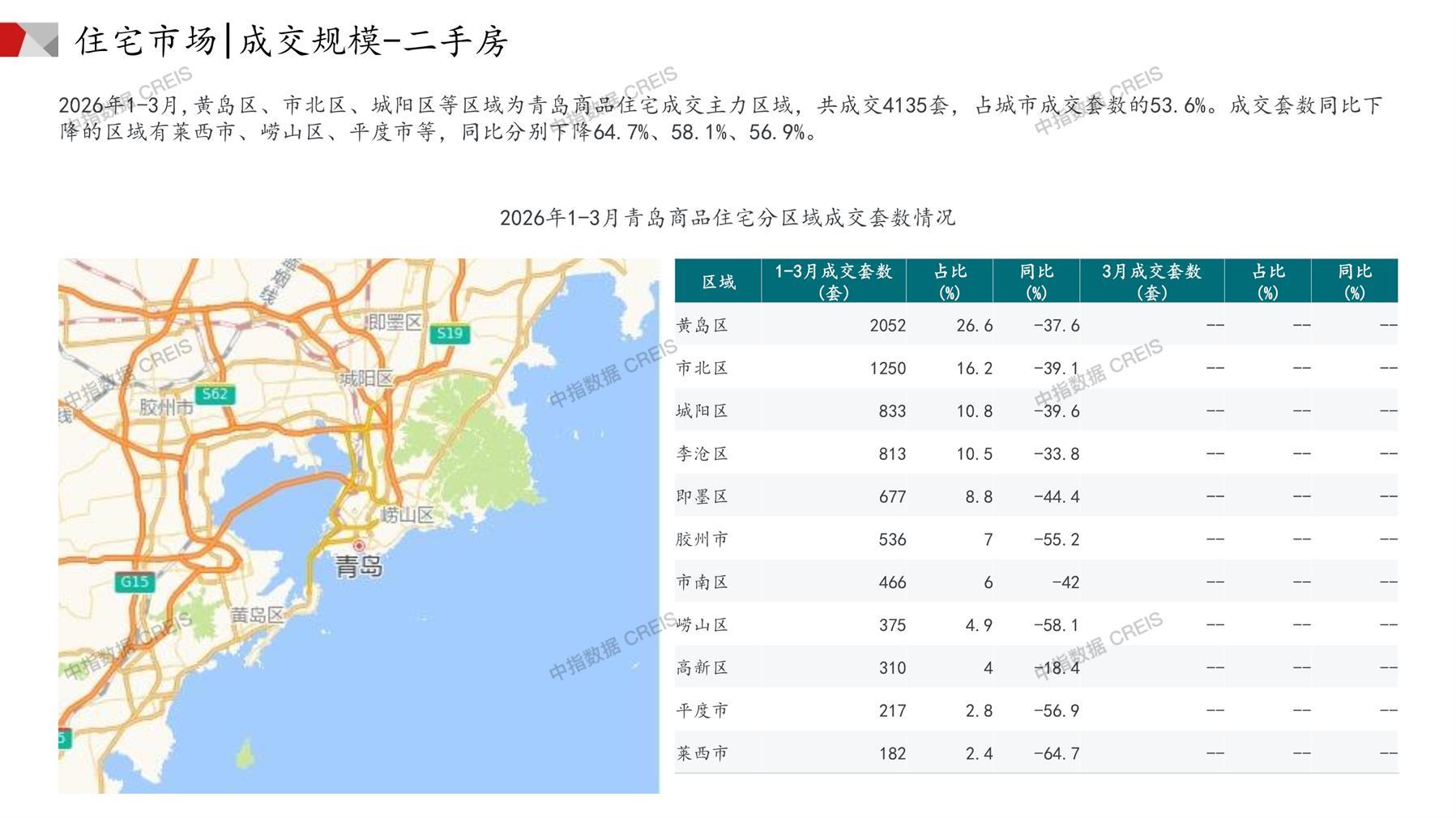The width and height of the screenshot is (1456, 818).
Task: Select the 莱西市 row name in the table
Action: coord(702,753)
